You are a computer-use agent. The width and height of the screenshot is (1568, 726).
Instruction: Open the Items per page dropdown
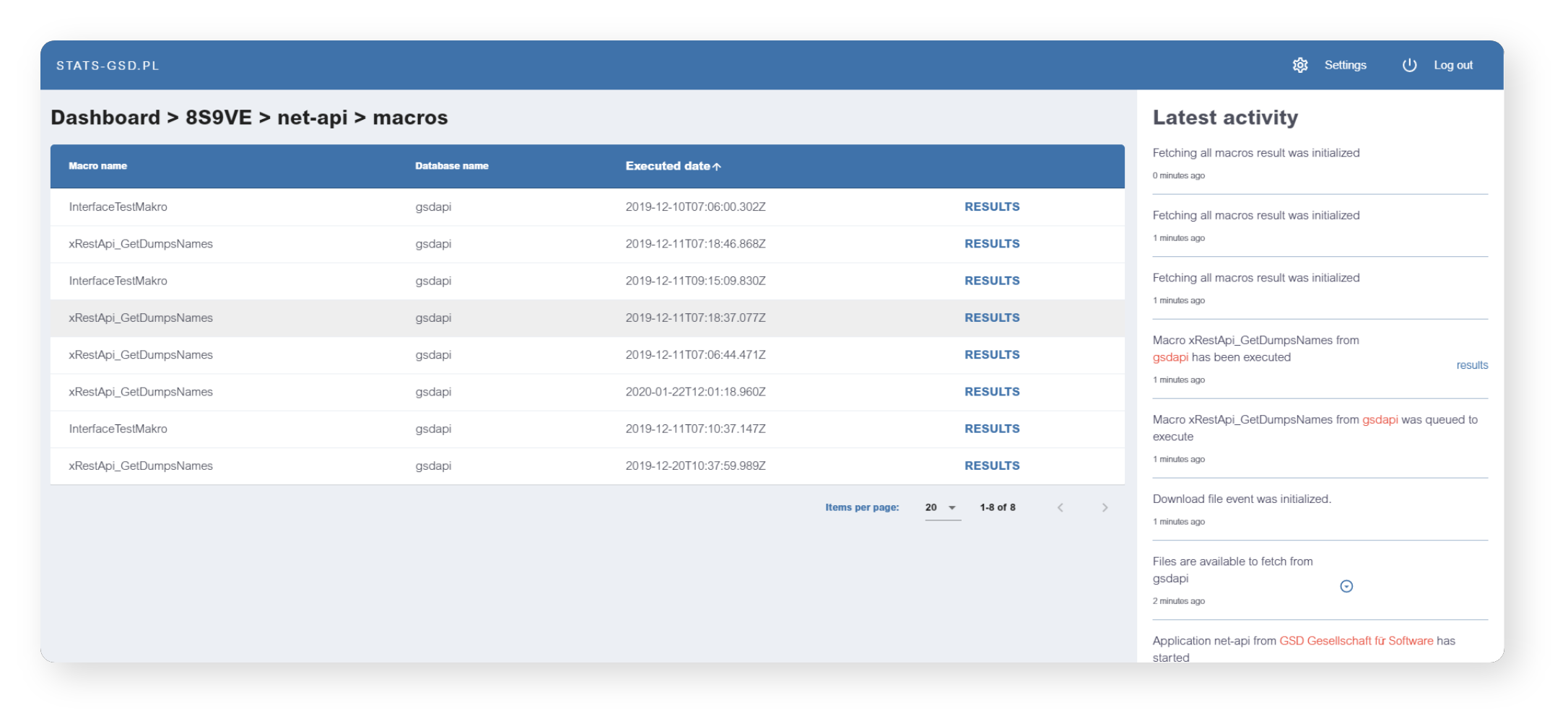pyautogui.click(x=941, y=507)
